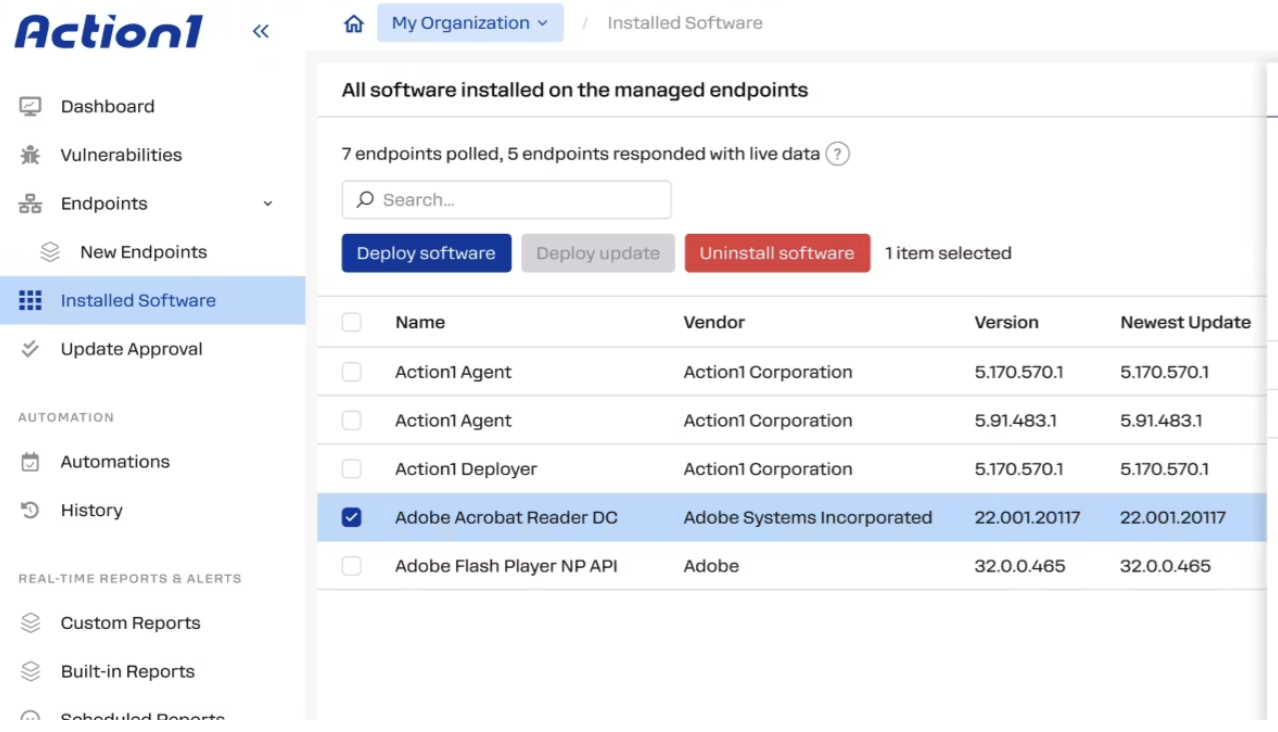Click the History clock icon

(30, 510)
